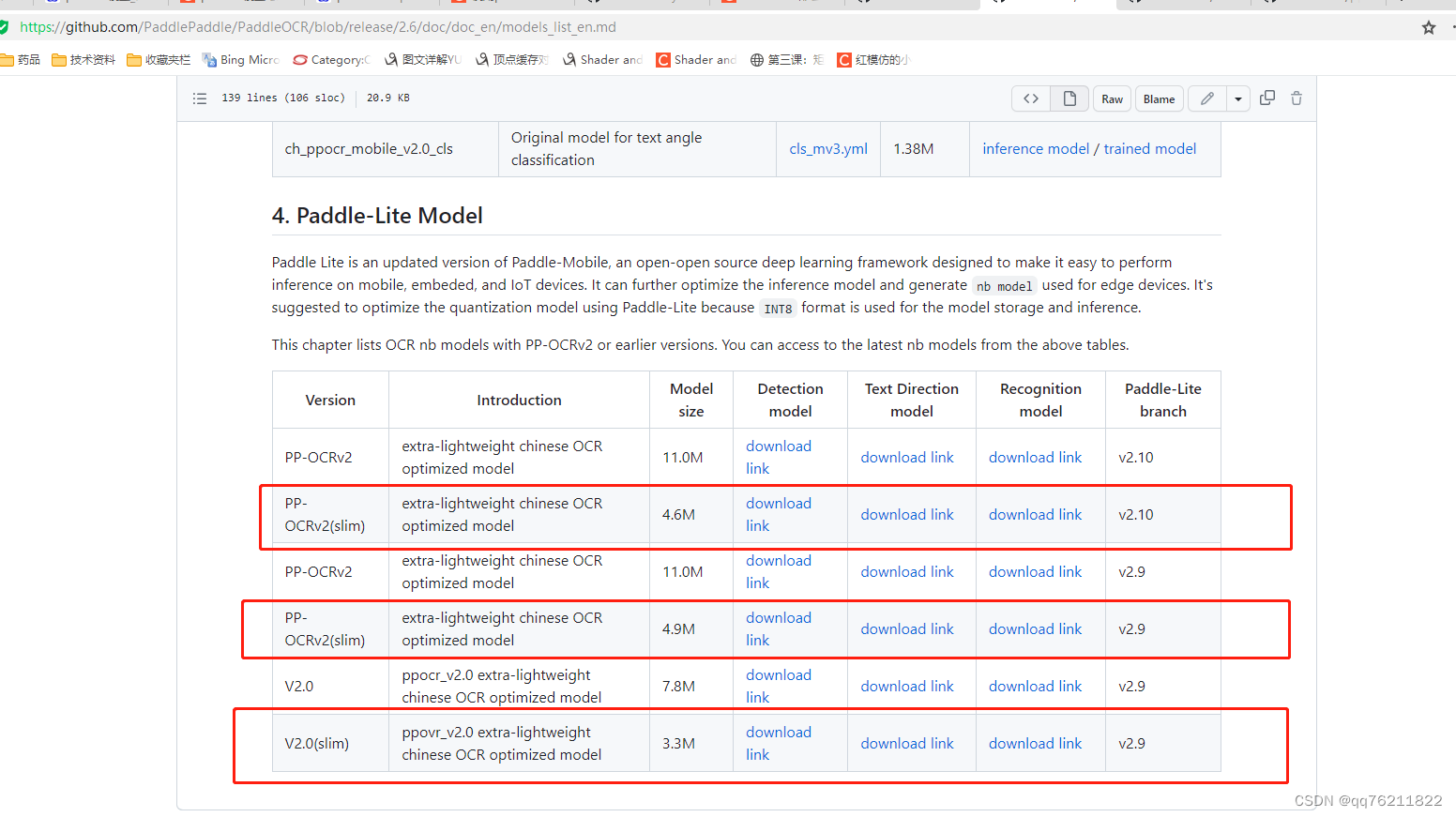Open the 第三课 bookmark
Screen dimensions: 1456x817
tap(787, 60)
